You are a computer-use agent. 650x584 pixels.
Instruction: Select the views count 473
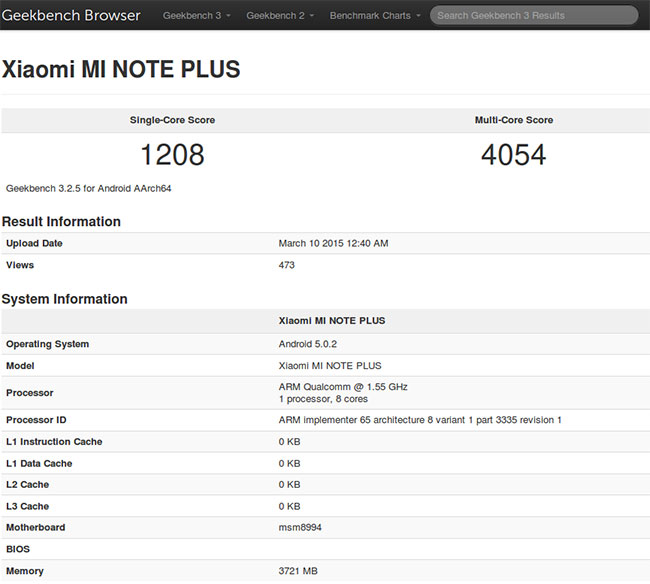tap(286, 265)
